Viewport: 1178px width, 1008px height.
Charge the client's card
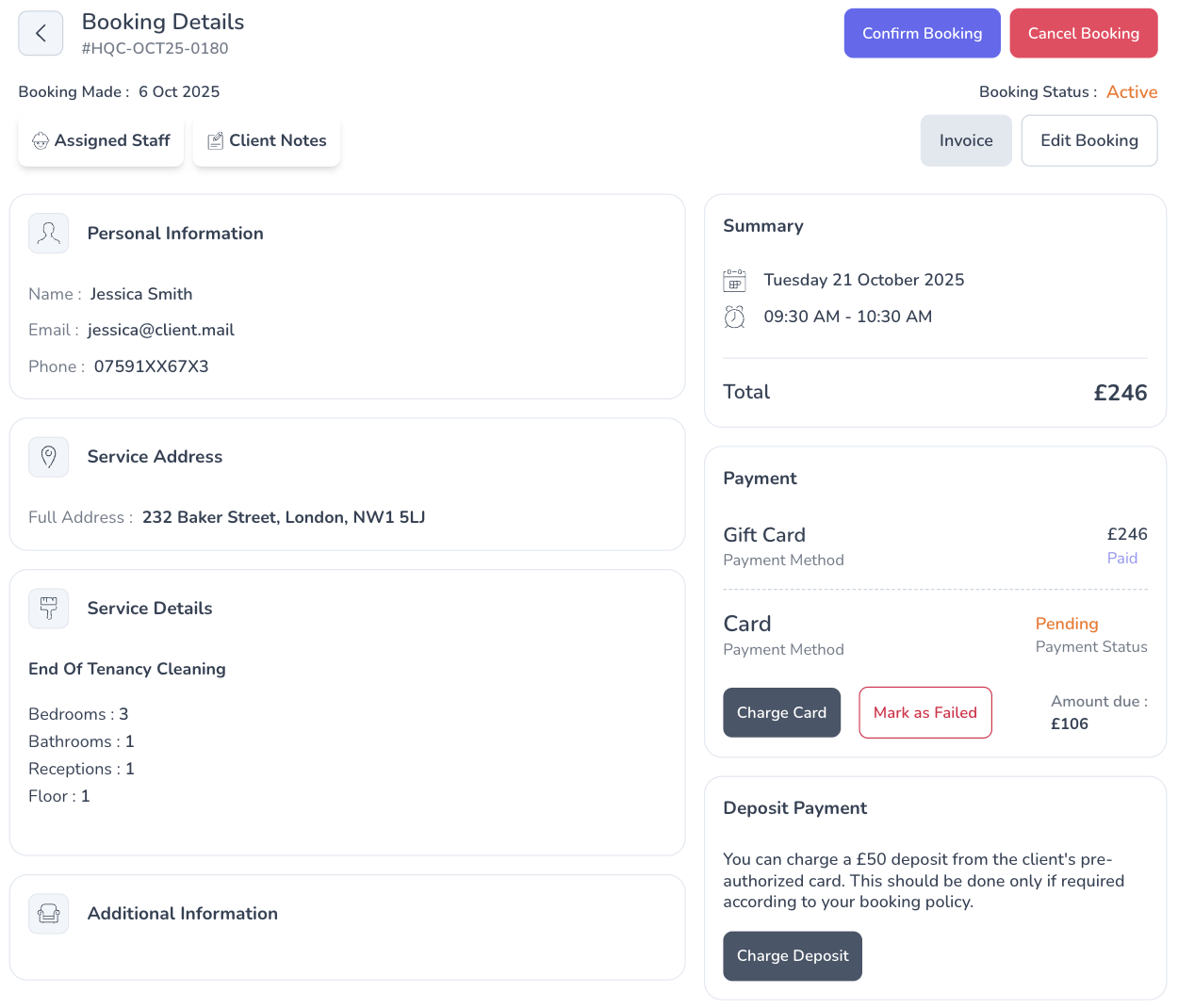(x=782, y=713)
